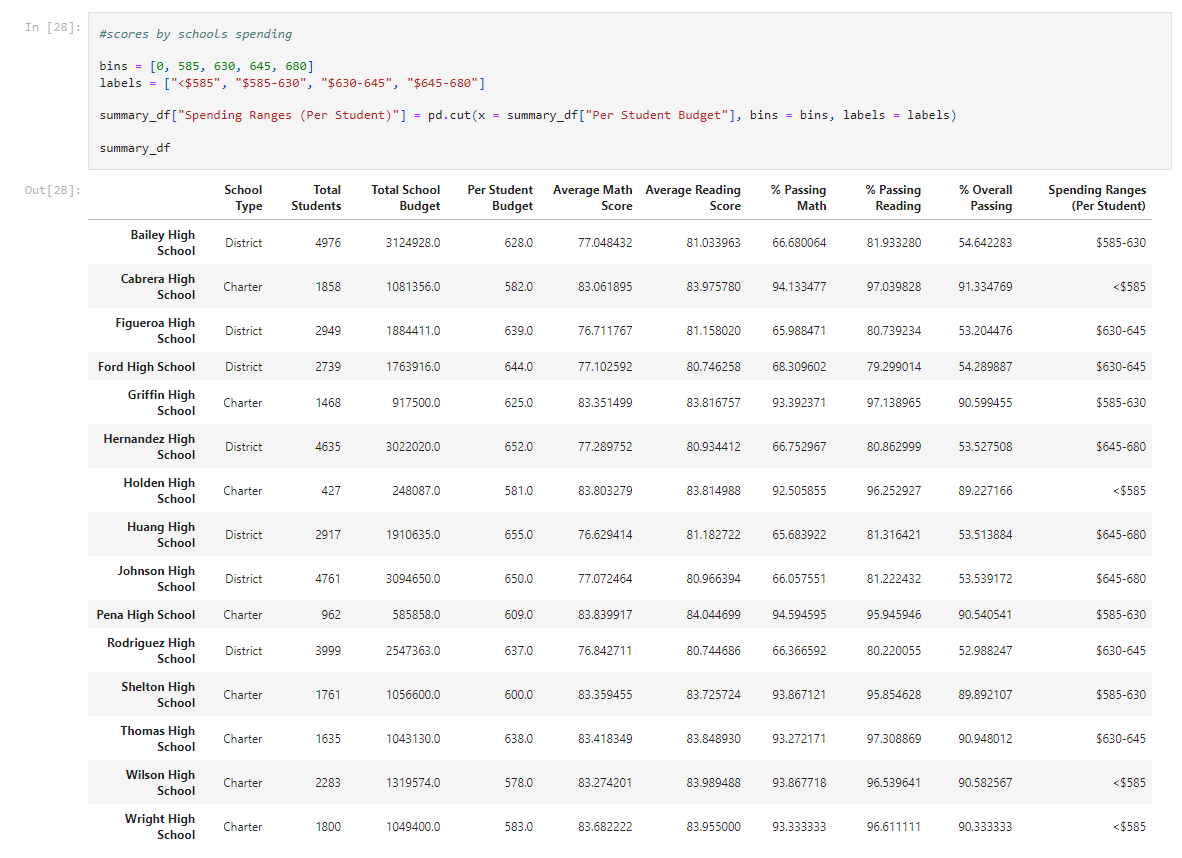Select the "Figueroa High School" row label
Image resolution: width=1182 pixels, height=858 pixels.
tap(155, 330)
